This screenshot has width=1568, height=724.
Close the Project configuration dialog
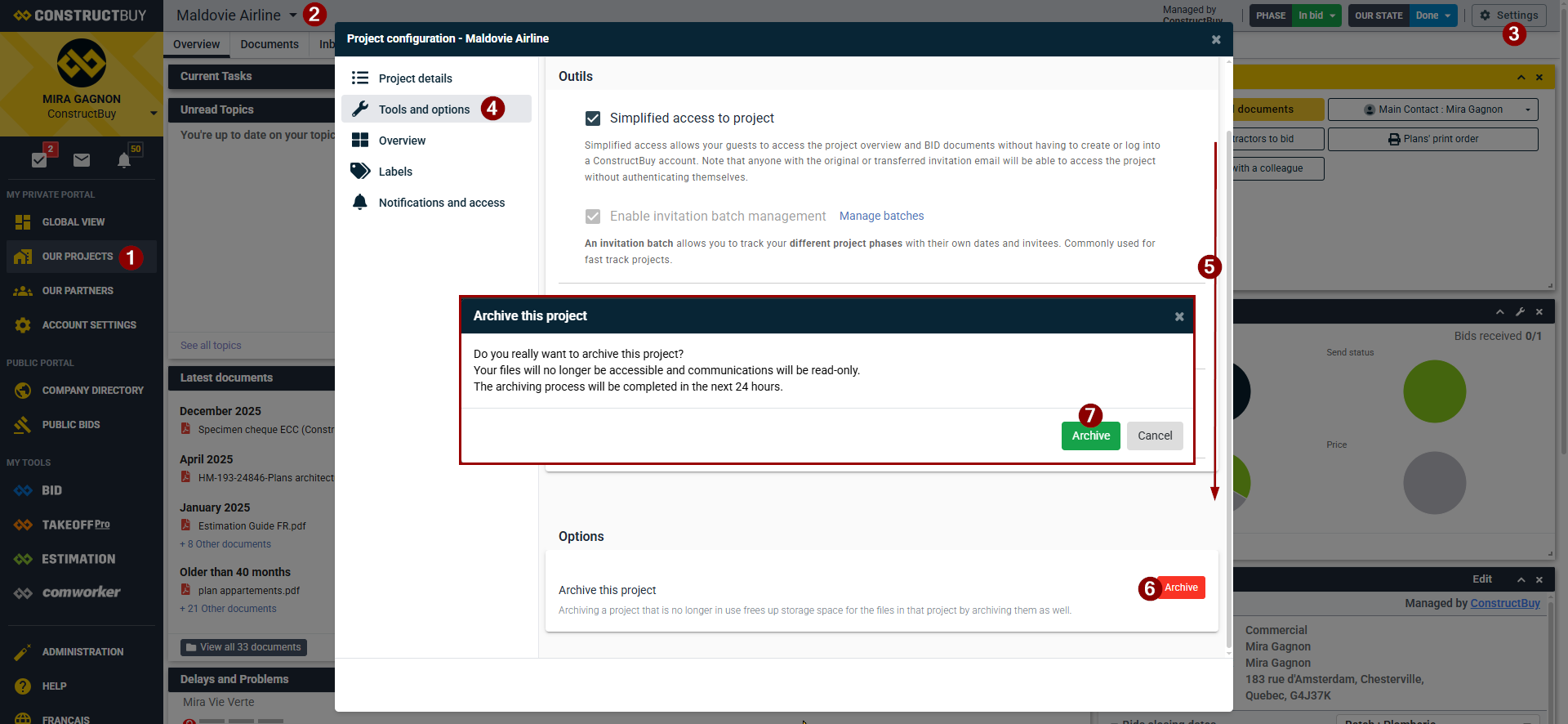click(1216, 40)
